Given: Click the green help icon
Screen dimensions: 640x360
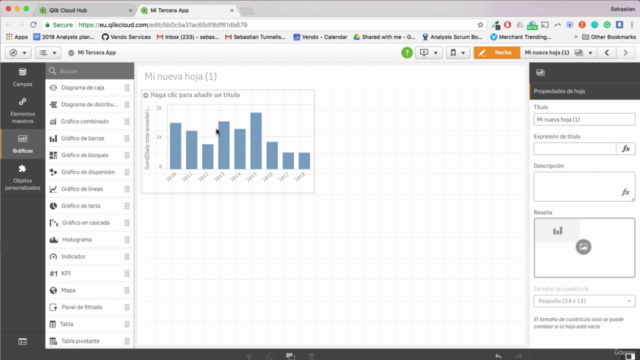Looking at the screenshot, I should pos(407,53).
